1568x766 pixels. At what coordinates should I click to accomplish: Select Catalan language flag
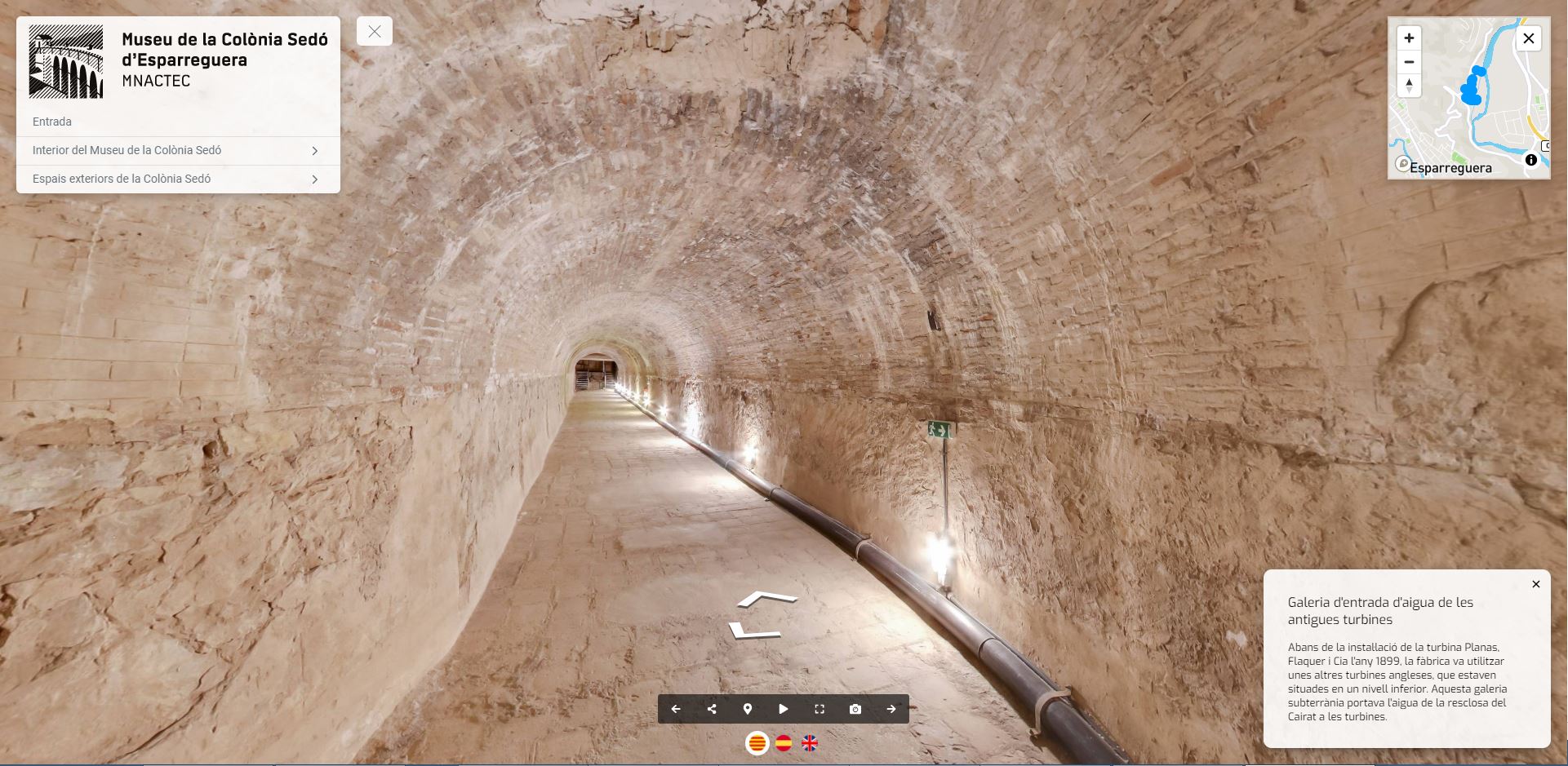point(757,743)
